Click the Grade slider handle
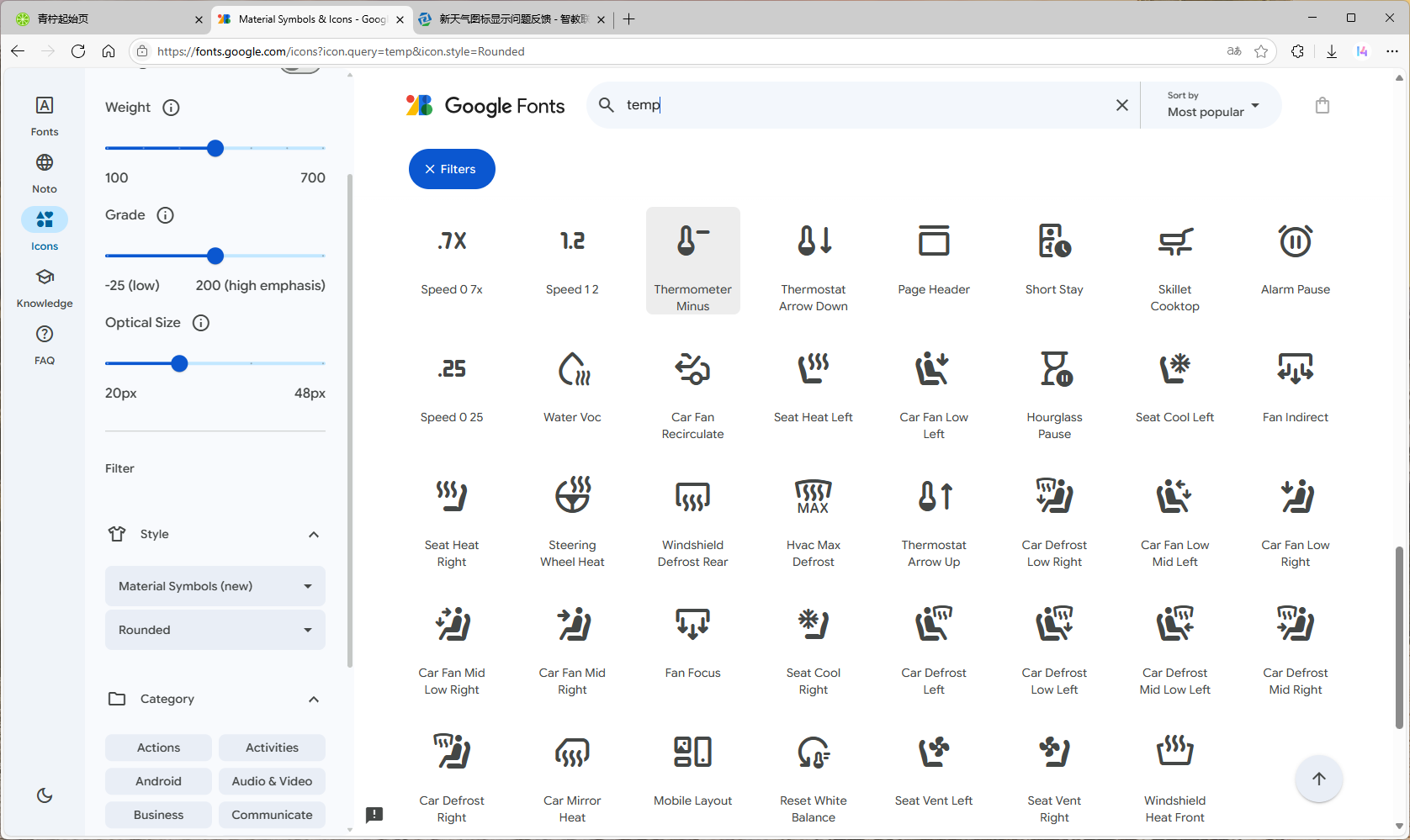Image resolution: width=1410 pixels, height=840 pixels. (215, 256)
